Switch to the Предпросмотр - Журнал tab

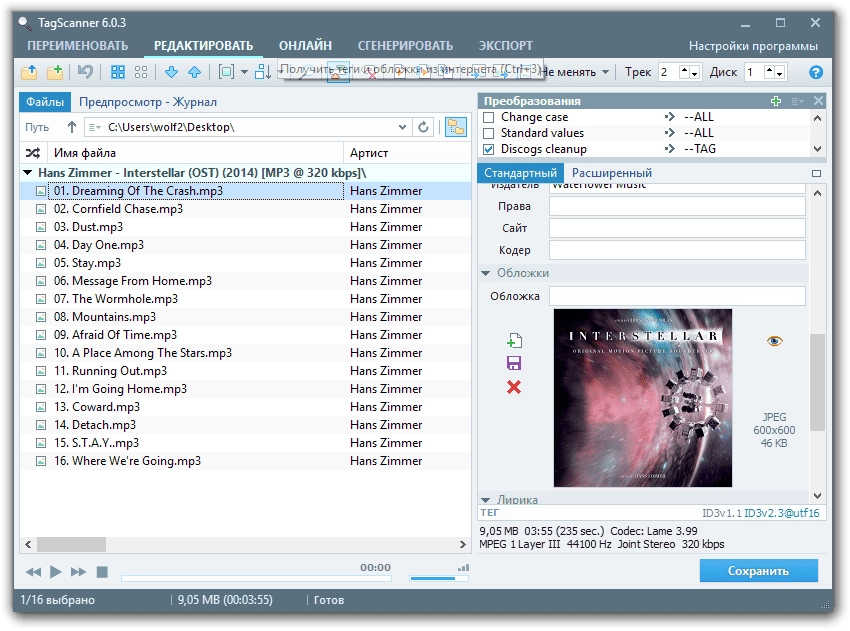pyautogui.click(x=148, y=102)
